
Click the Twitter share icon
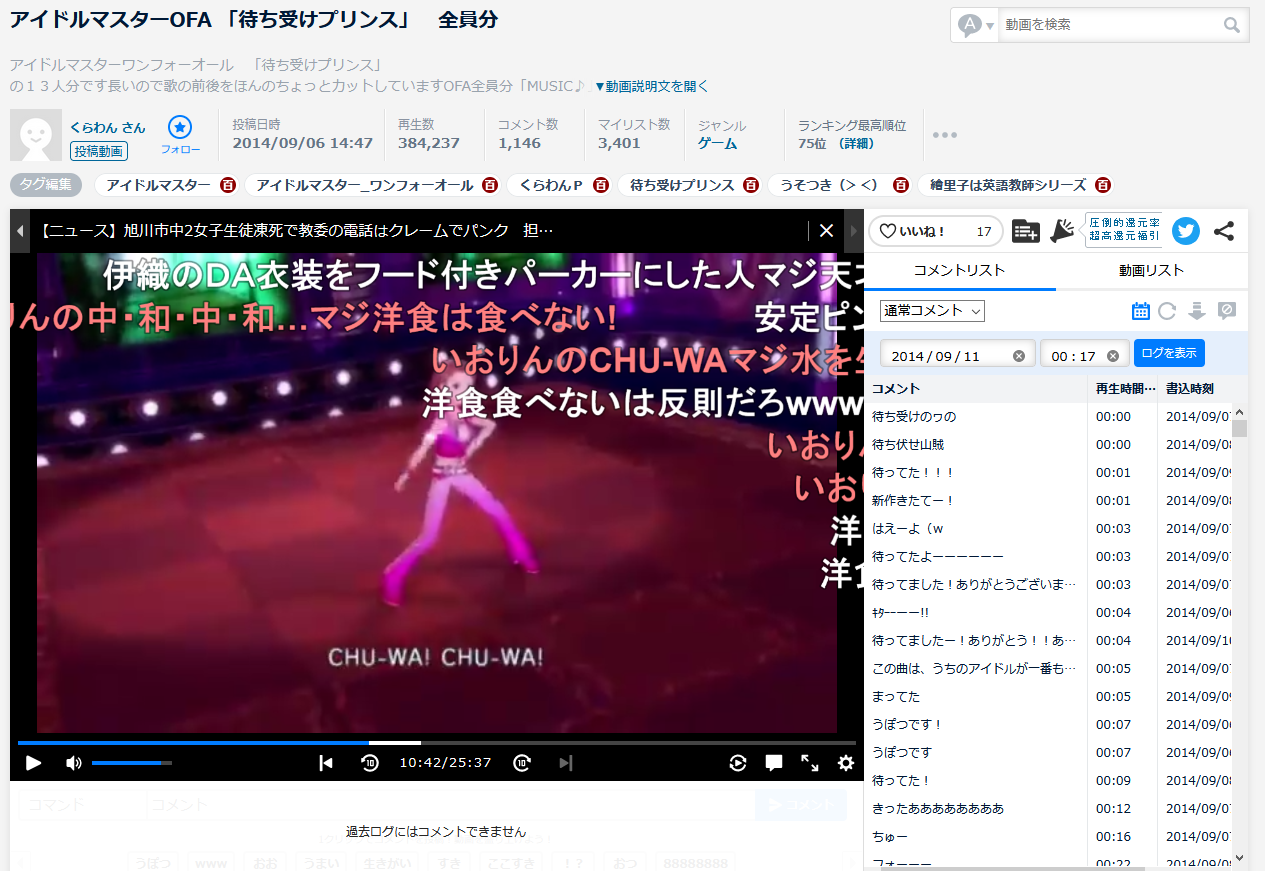point(1186,231)
